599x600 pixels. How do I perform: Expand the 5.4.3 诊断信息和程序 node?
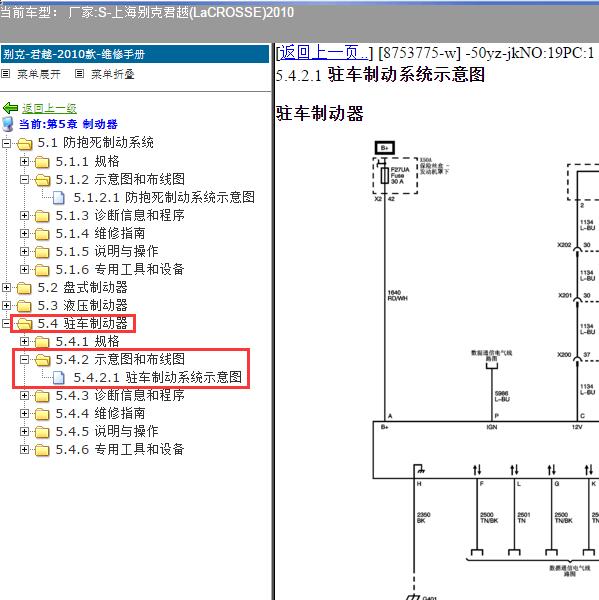tap(24, 395)
